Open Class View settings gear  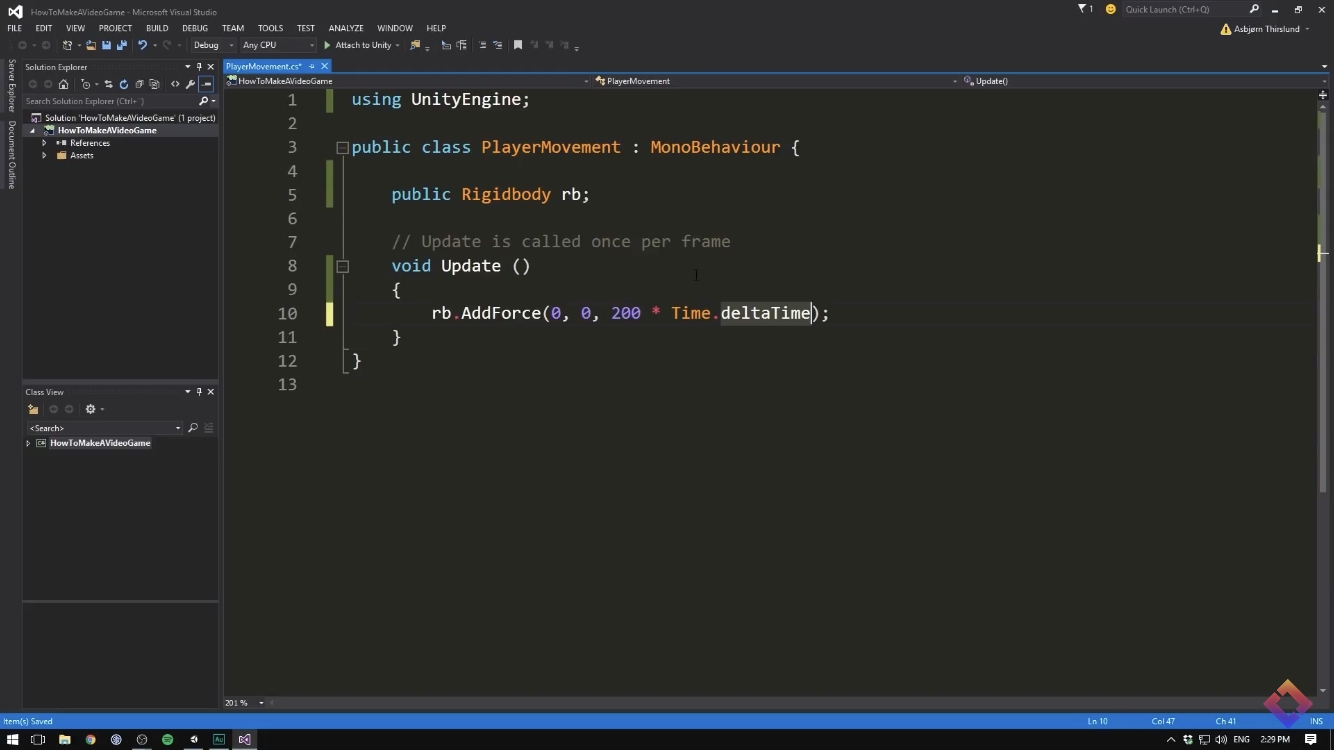coord(90,409)
